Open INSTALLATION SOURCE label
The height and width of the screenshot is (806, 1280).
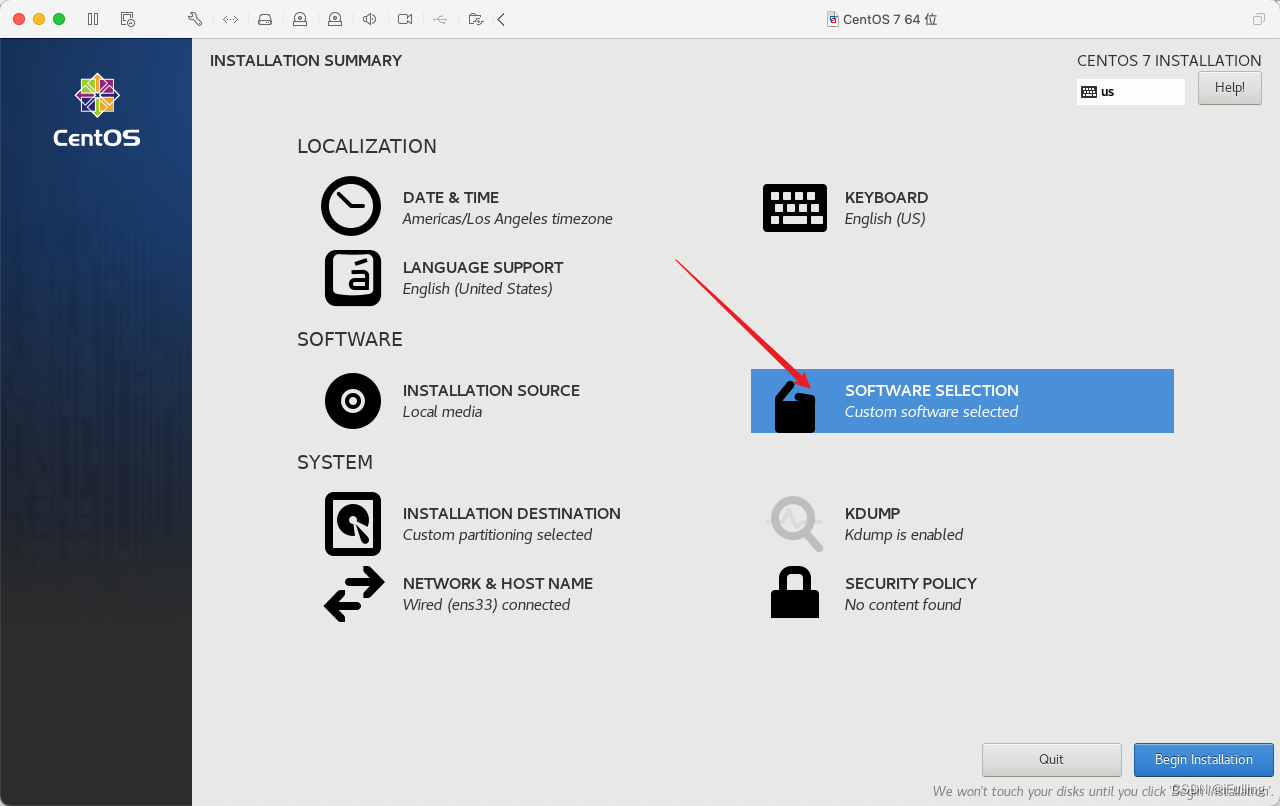491,391
